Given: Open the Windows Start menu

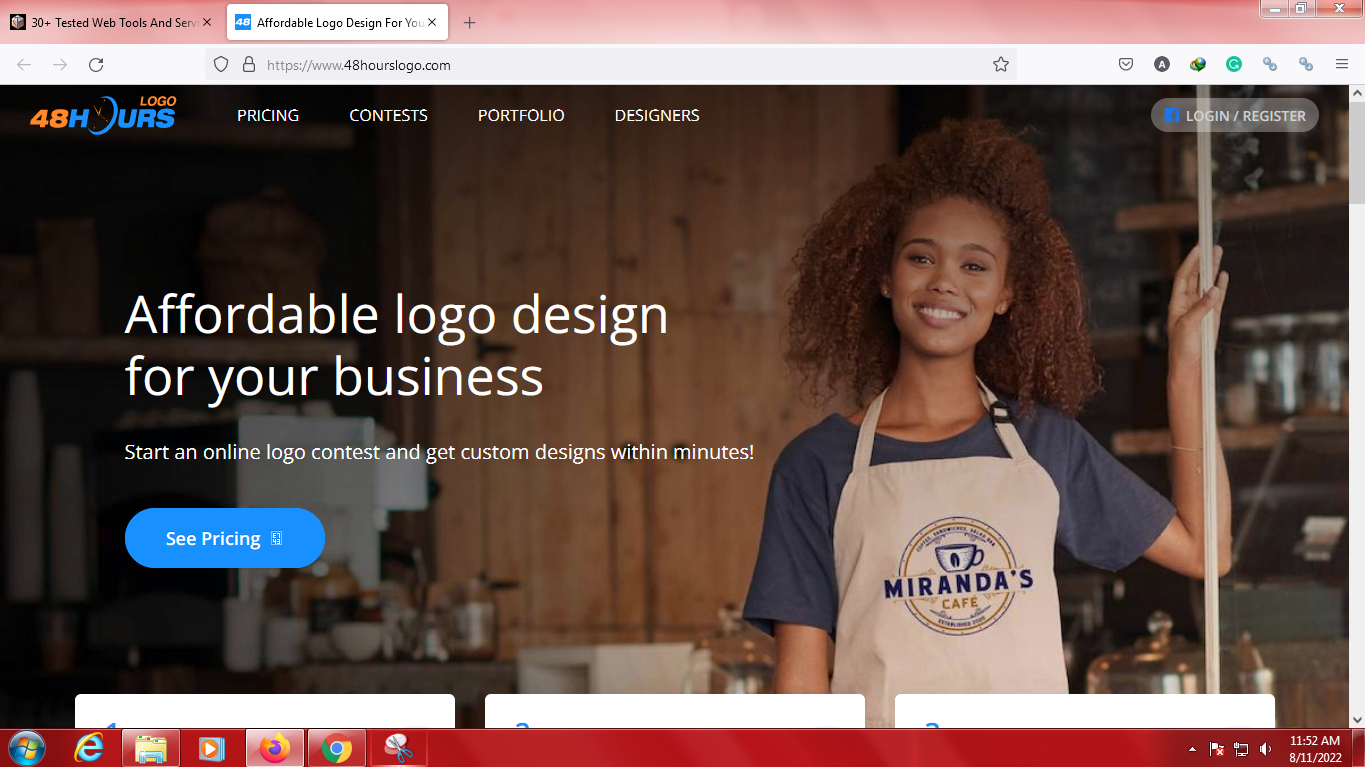Looking at the screenshot, I should [26, 748].
